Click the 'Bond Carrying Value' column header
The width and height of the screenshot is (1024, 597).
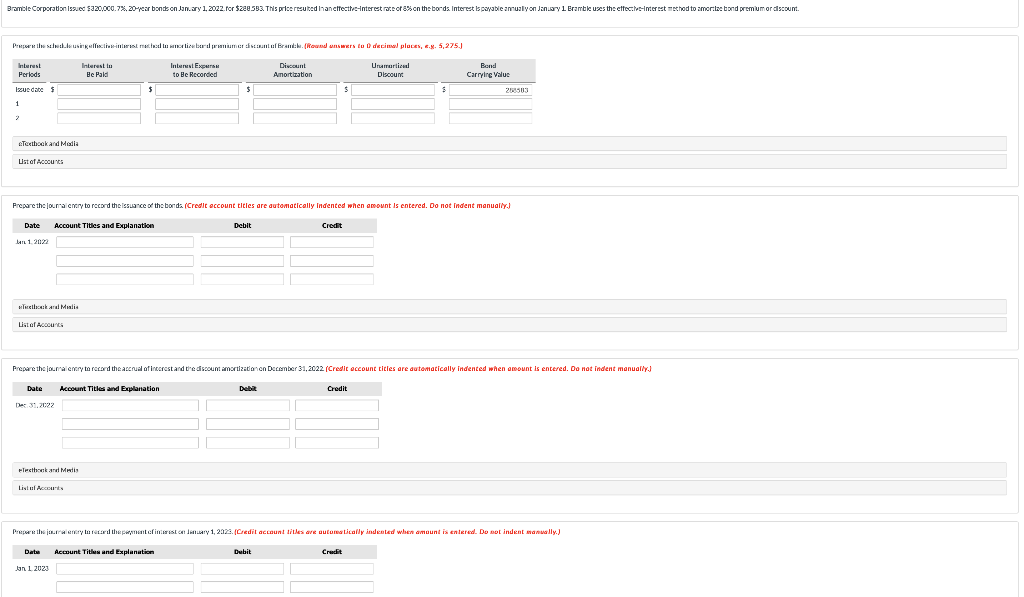488,70
